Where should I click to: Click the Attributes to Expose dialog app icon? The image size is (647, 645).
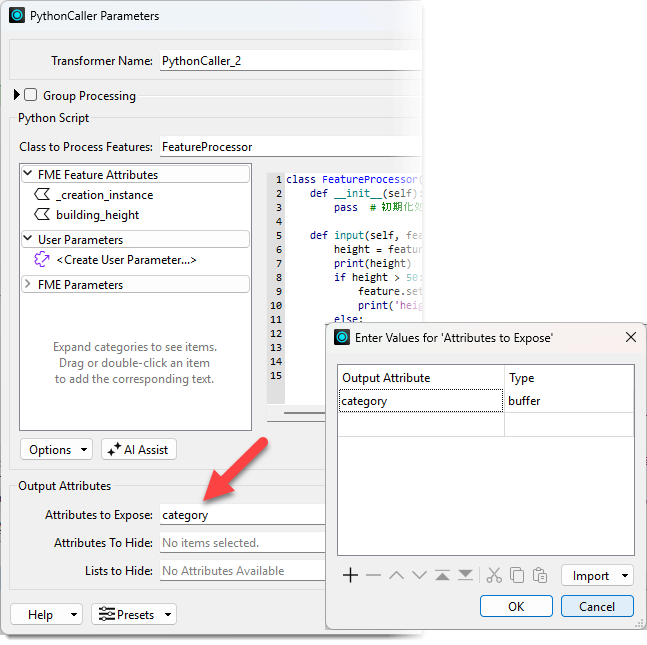tap(342, 337)
